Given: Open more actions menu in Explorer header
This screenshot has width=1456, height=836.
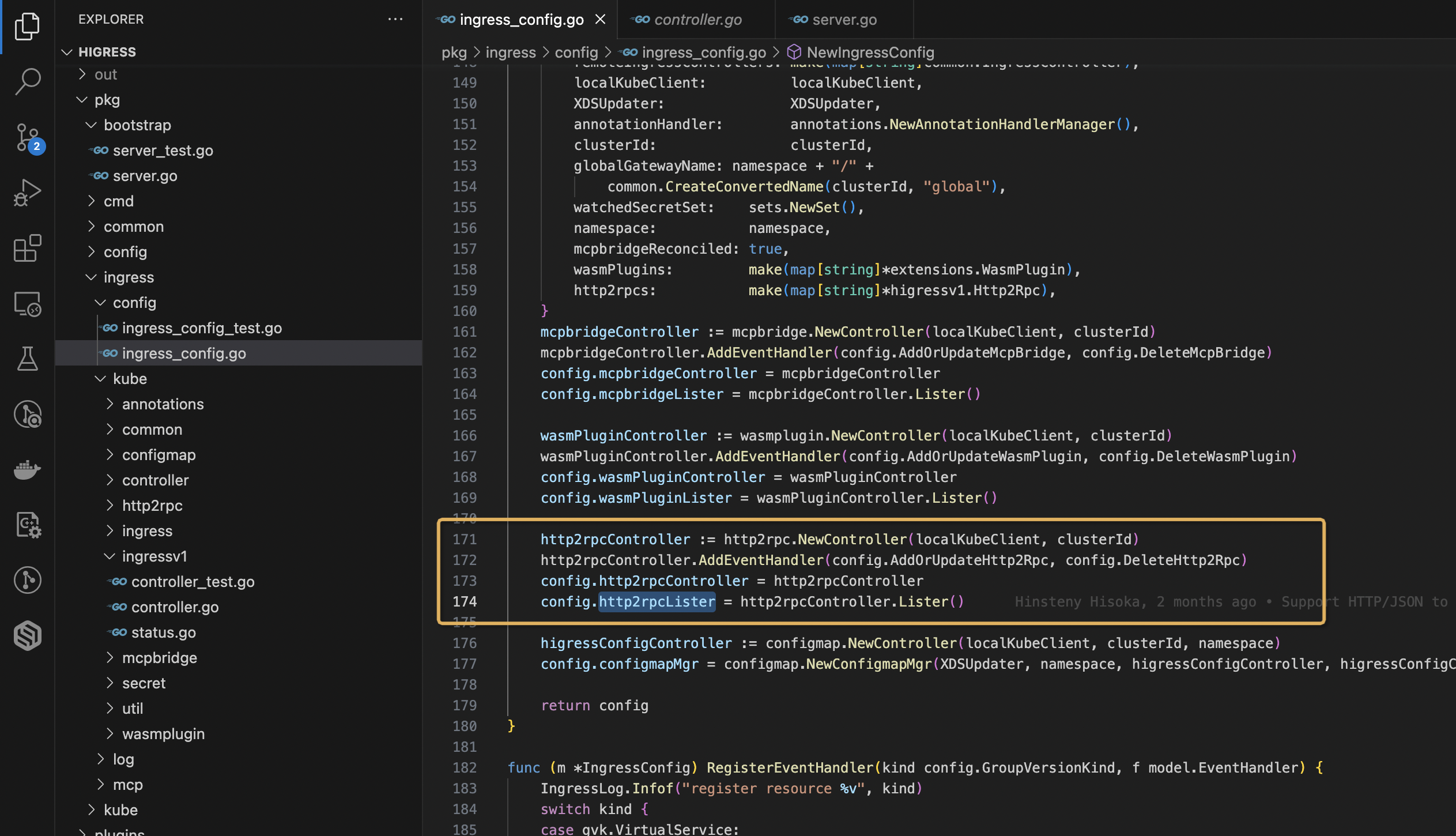Looking at the screenshot, I should (396, 19).
